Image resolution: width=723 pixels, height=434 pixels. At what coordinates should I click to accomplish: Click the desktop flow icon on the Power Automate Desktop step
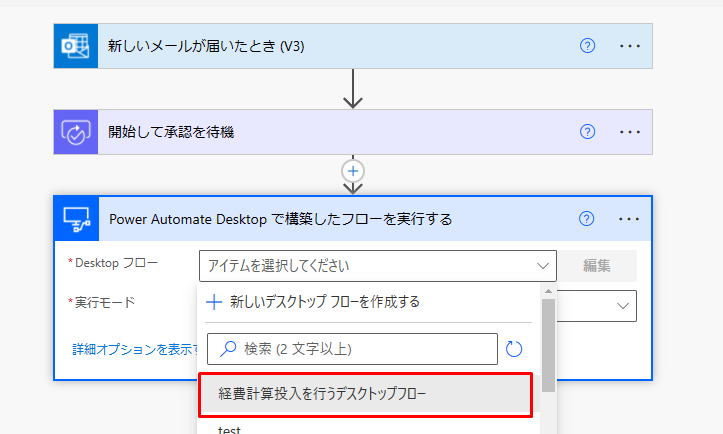(77, 219)
